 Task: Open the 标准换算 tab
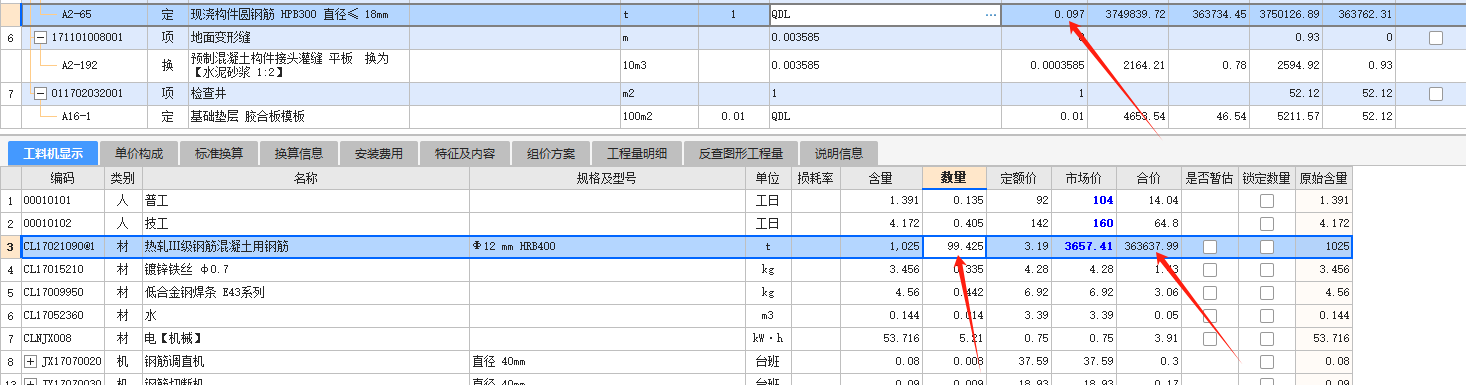pos(219,154)
